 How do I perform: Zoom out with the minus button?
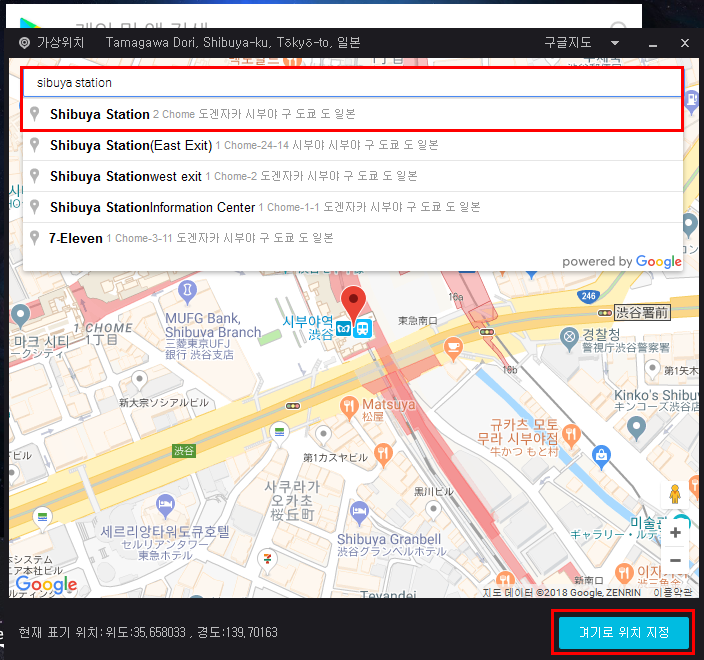(x=675, y=560)
